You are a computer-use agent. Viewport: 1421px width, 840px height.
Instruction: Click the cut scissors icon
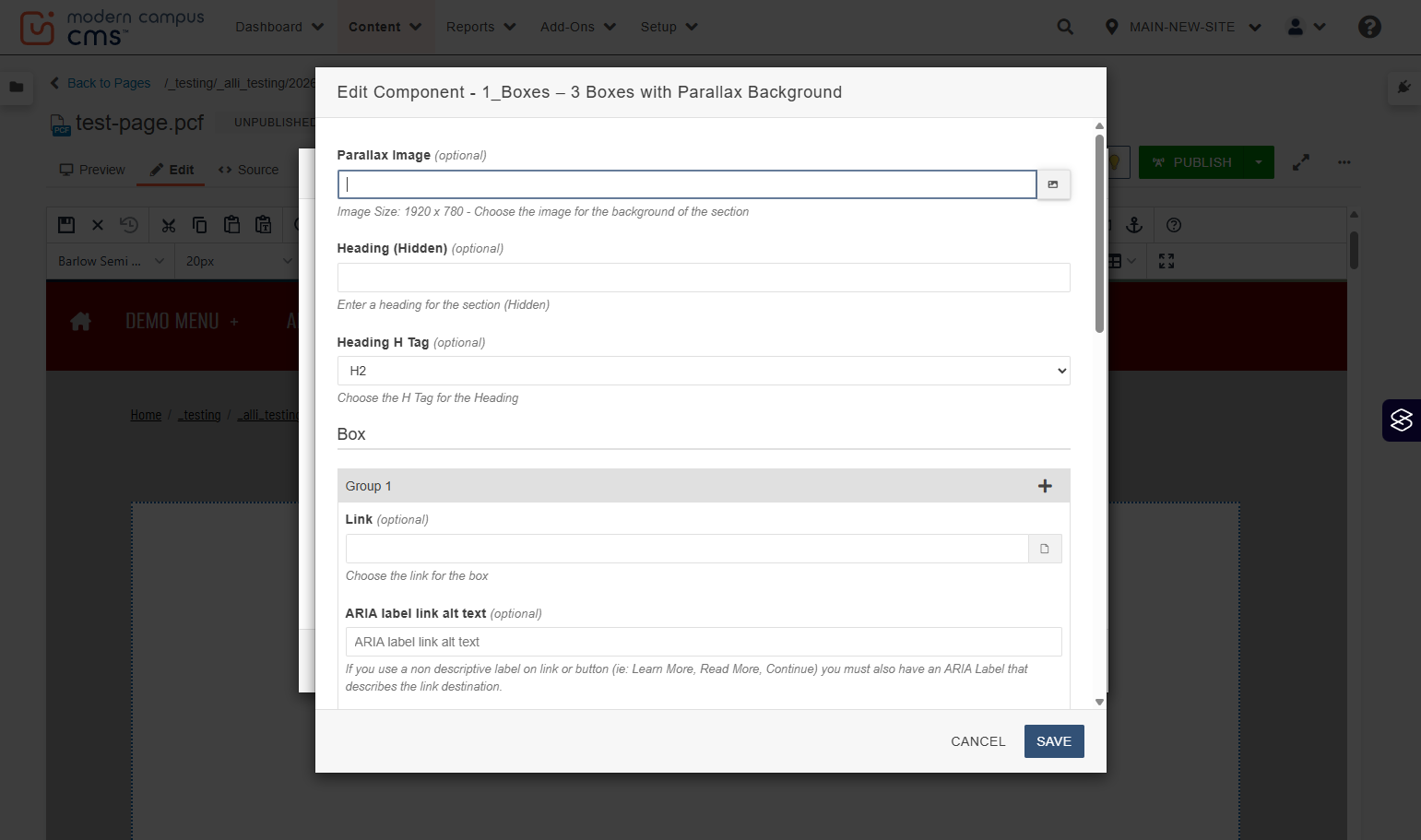point(168,225)
